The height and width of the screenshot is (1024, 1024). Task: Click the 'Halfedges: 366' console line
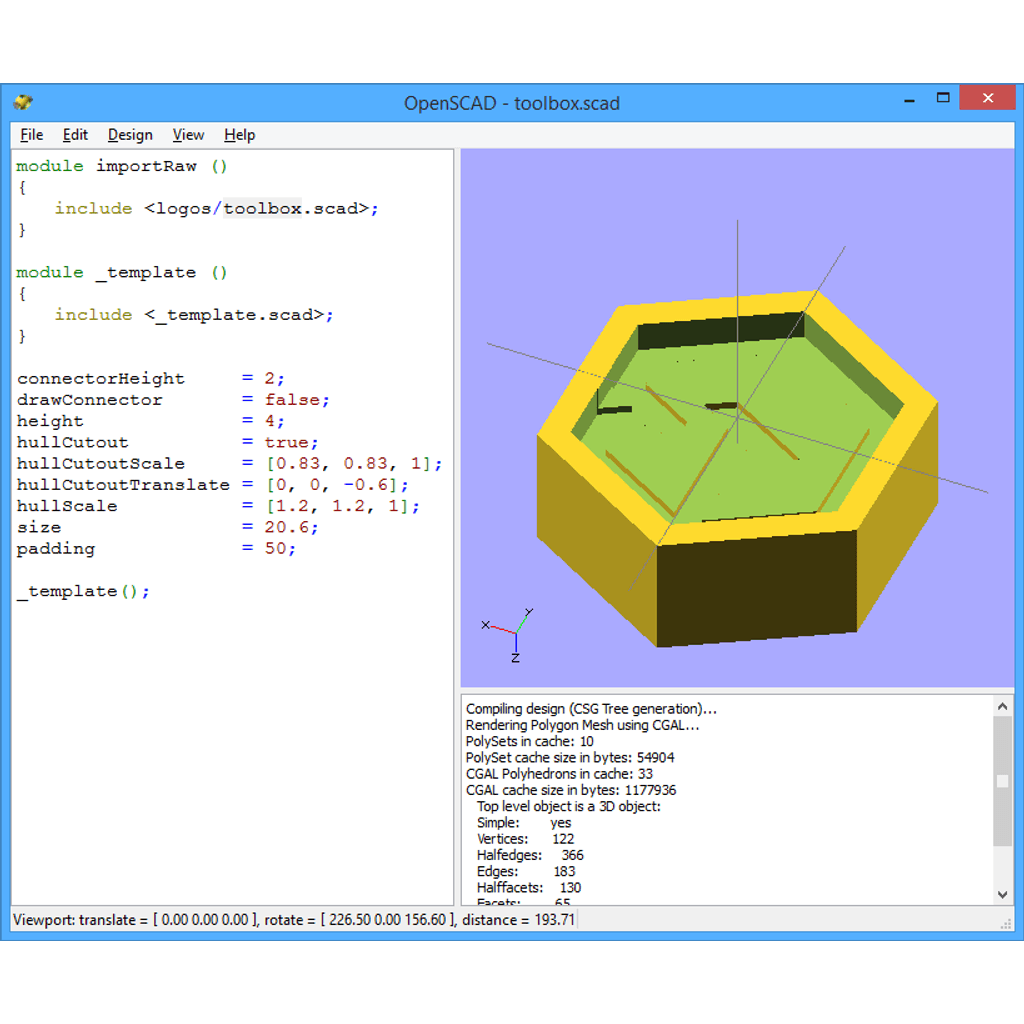[530, 856]
